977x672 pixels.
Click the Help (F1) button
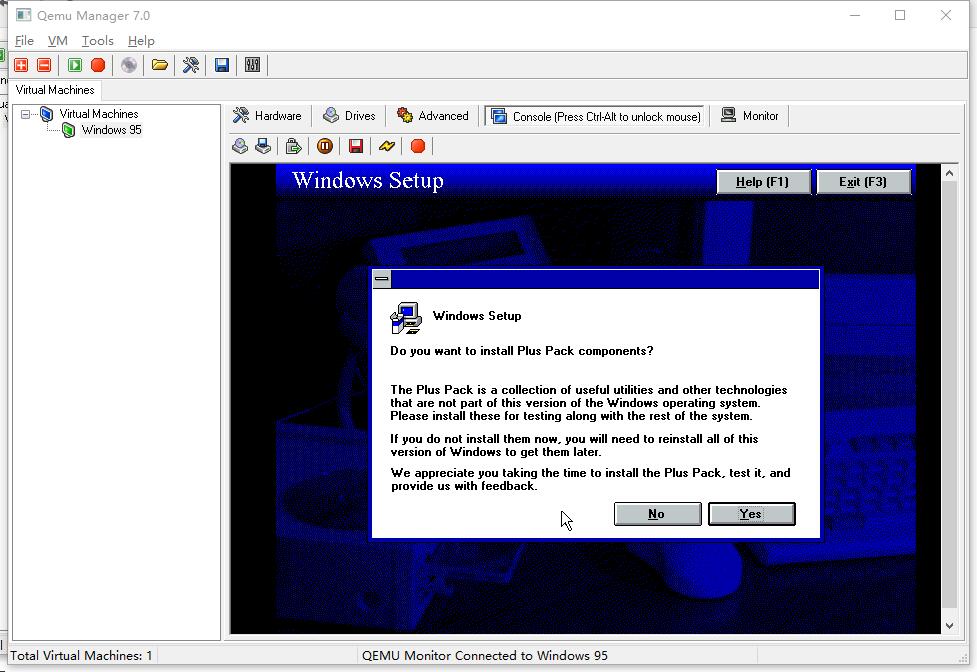763,182
